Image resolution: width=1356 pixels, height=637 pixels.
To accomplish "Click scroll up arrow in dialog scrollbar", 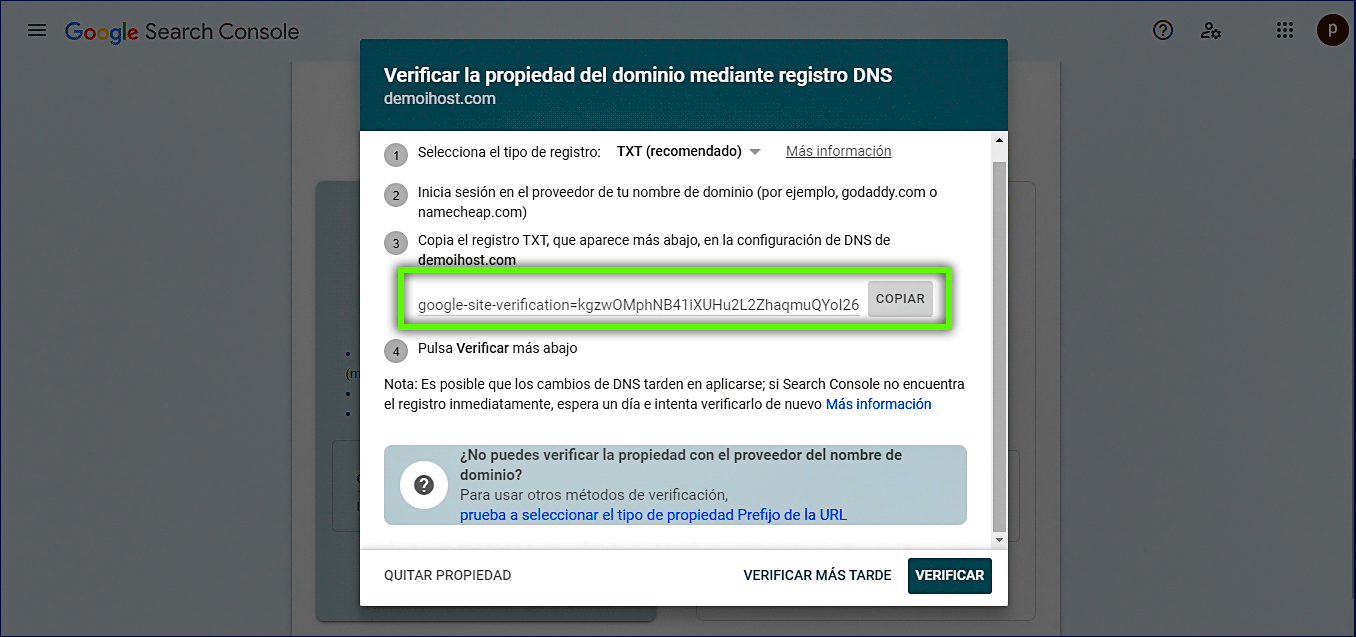I will point(999,140).
